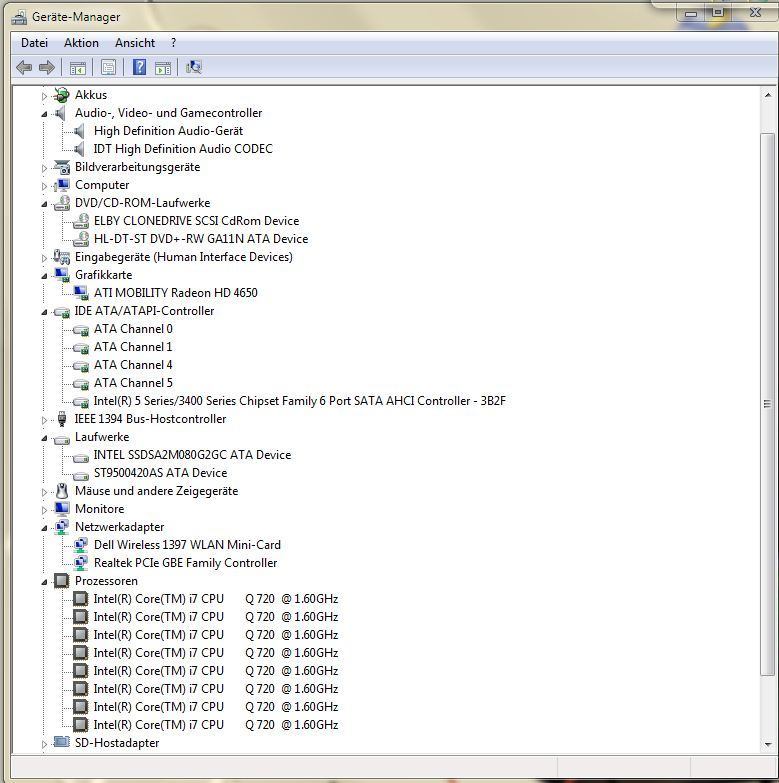Collapse the Prozessoren category arrow

click(x=44, y=582)
